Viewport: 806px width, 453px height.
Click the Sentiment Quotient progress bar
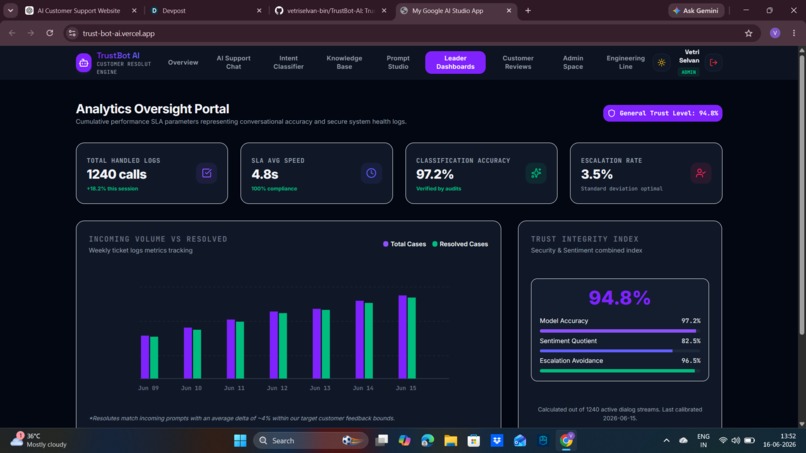coord(619,351)
